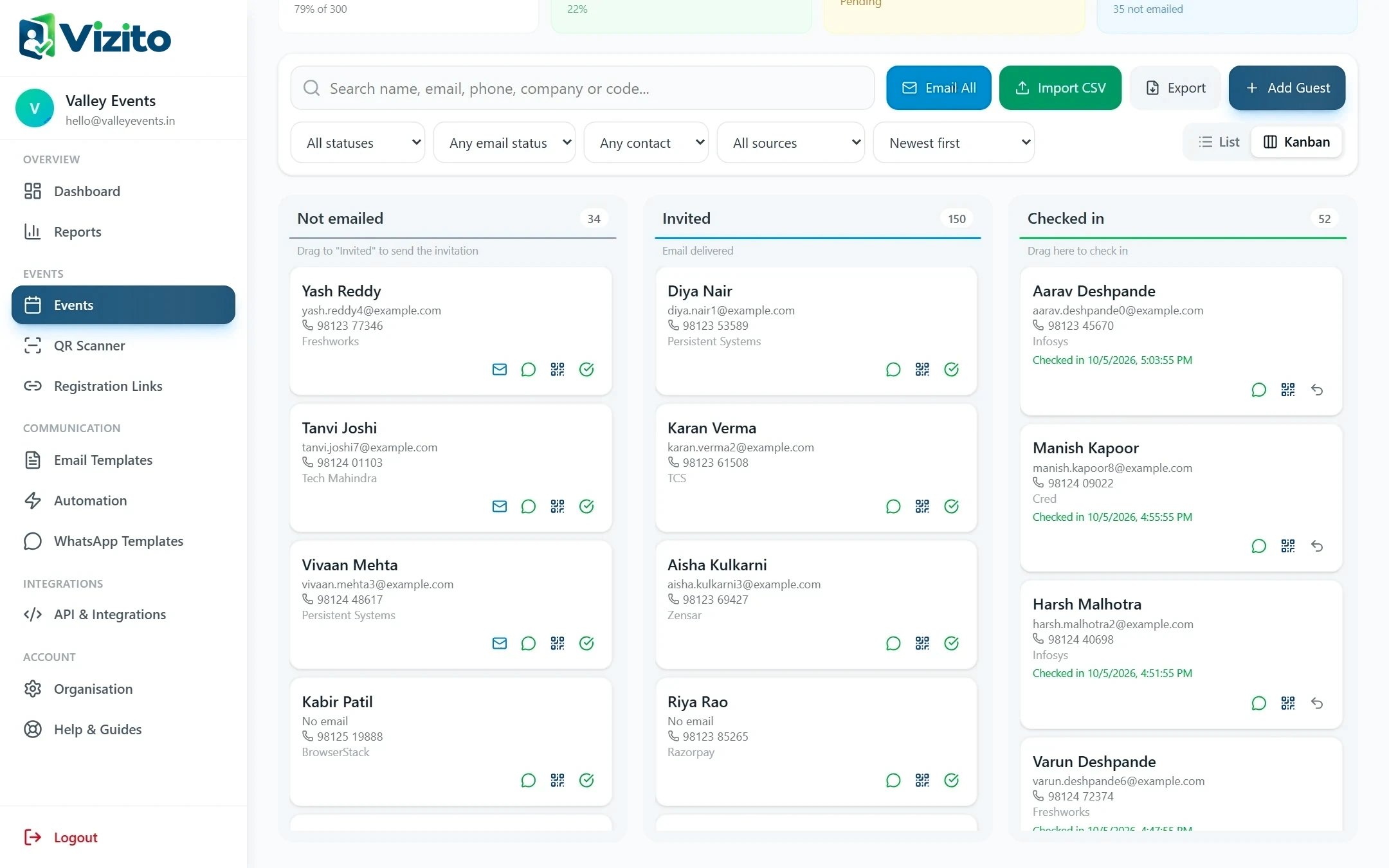Open WhatsApp Templates page
The image size is (1389, 868).
[x=123, y=541]
